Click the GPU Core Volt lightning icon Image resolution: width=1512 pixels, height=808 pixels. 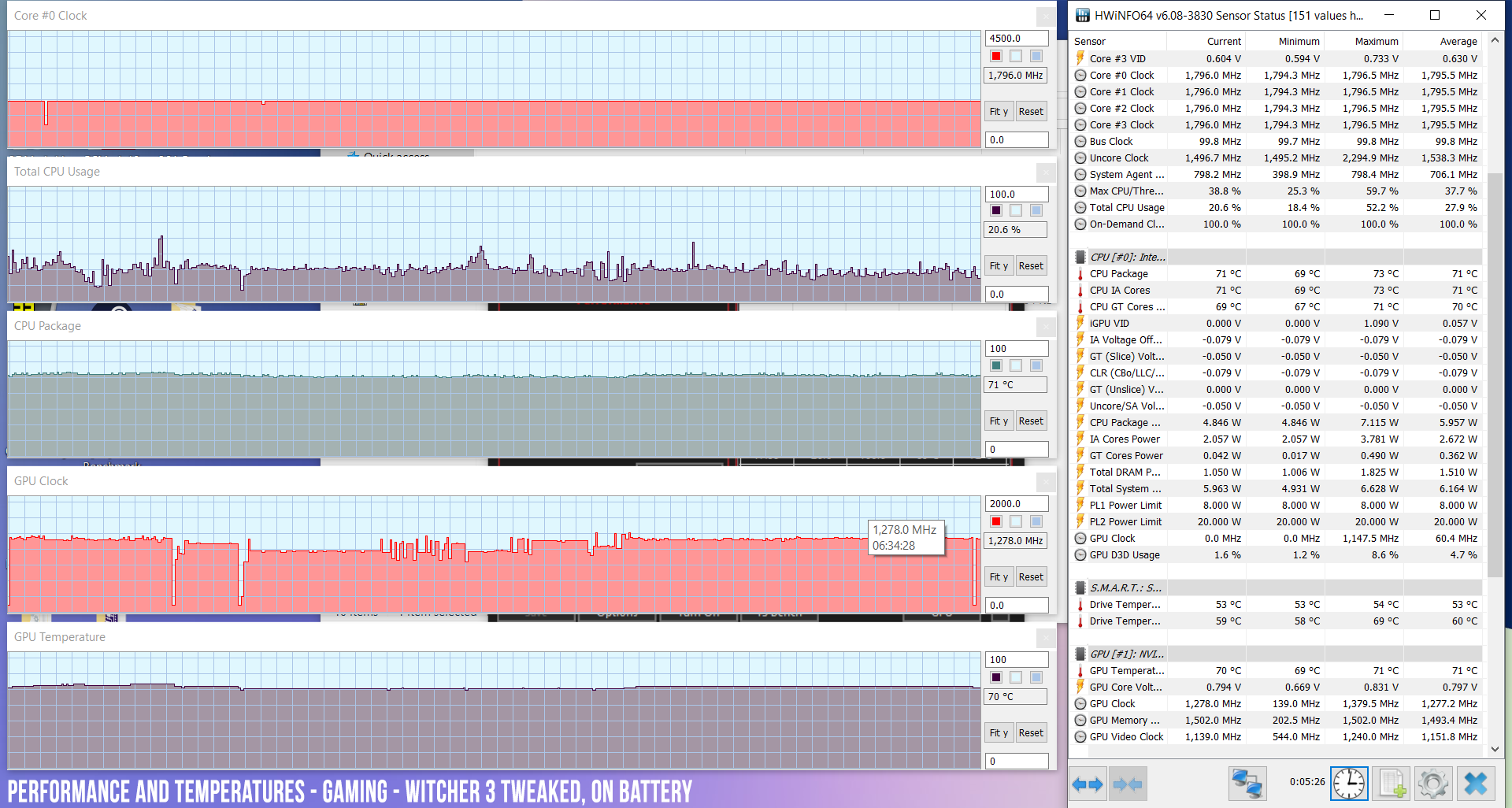click(x=1080, y=687)
